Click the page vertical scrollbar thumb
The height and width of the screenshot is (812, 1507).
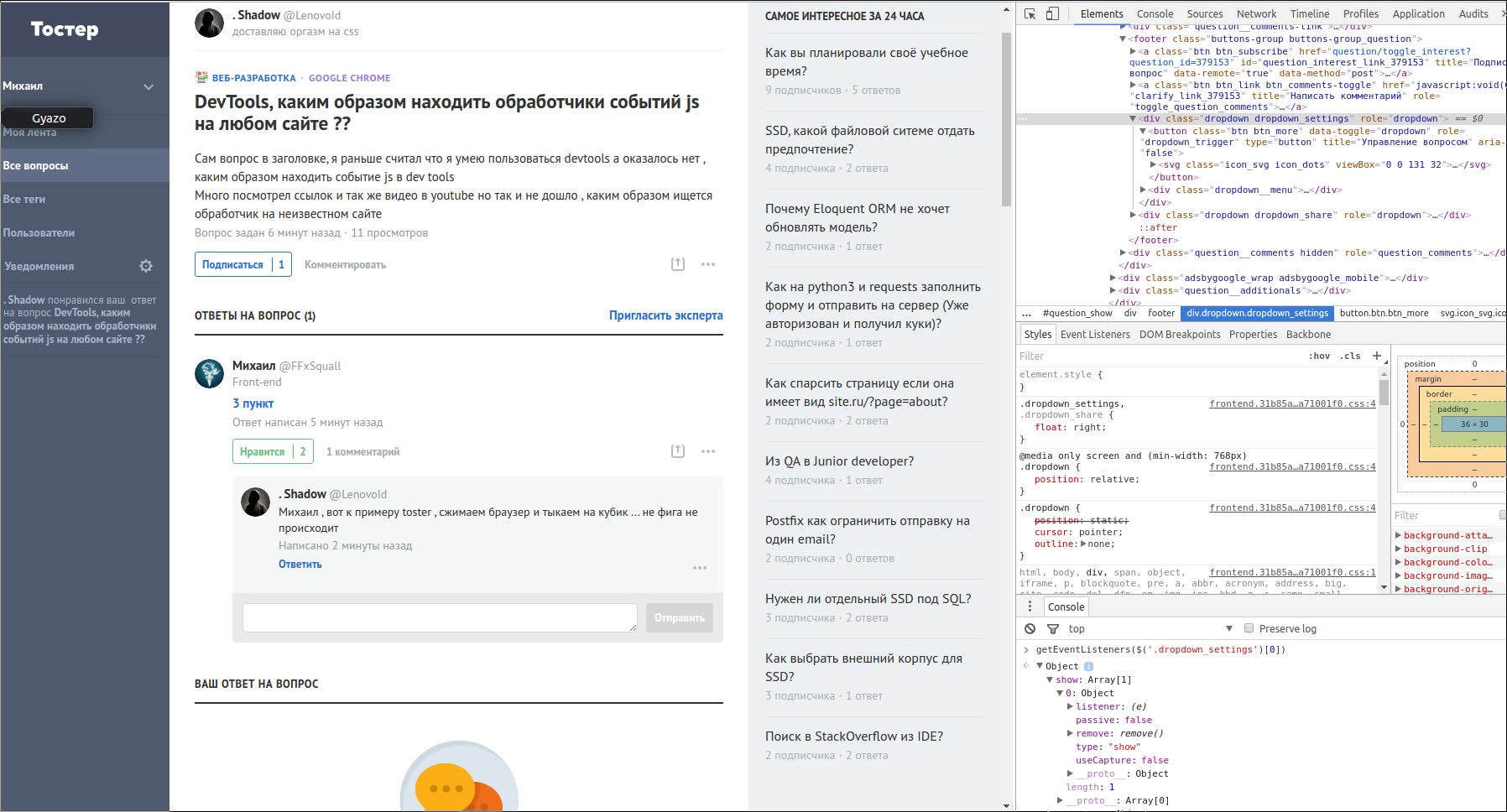[x=1007, y=119]
